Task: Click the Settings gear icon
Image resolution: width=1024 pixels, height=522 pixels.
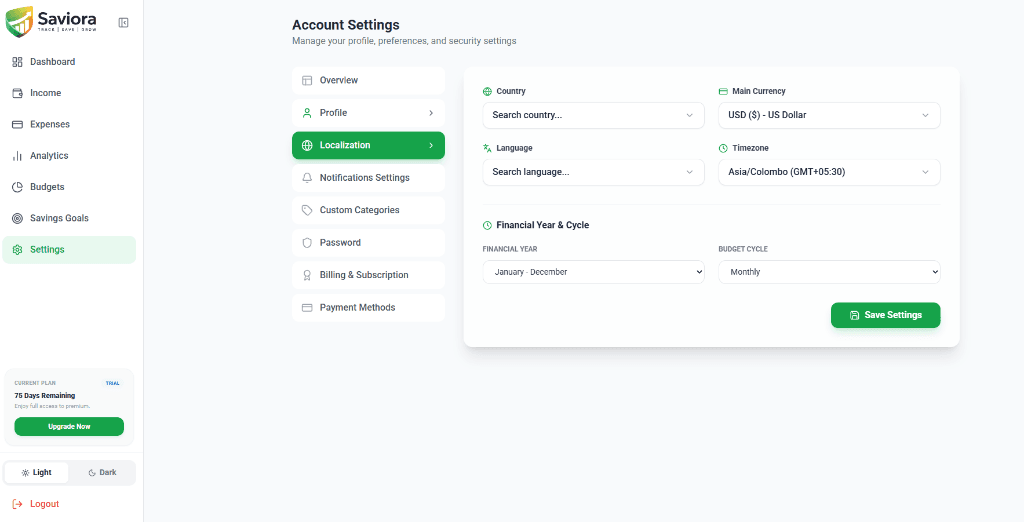Action: (x=18, y=250)
